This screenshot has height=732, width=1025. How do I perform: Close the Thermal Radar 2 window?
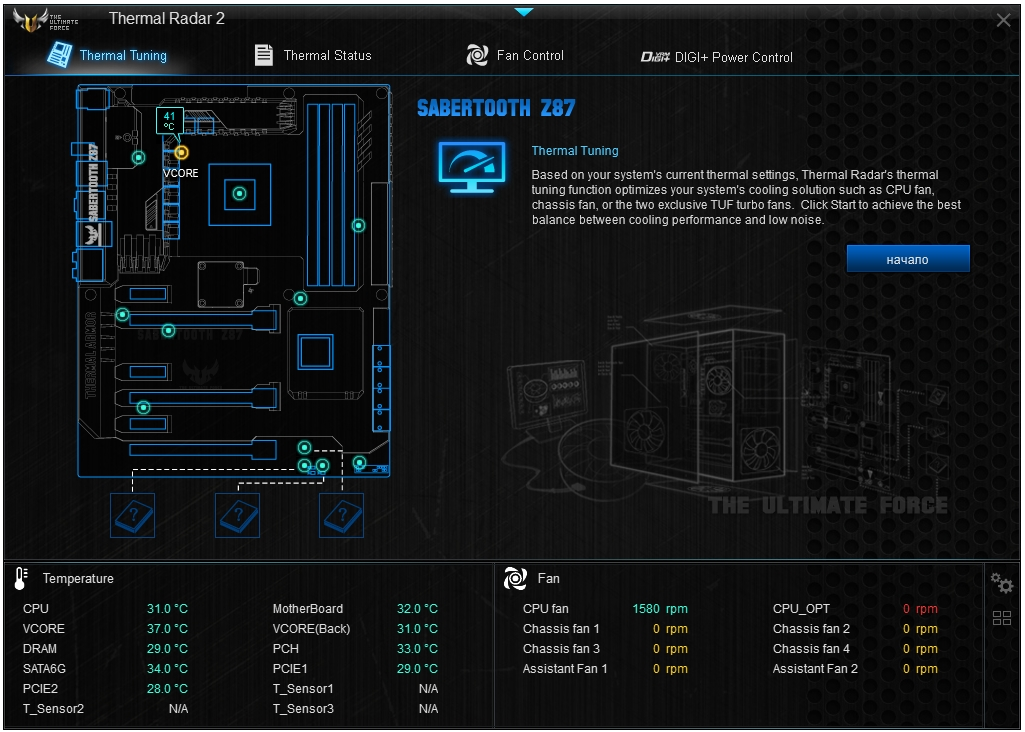tap(1003, 20)
